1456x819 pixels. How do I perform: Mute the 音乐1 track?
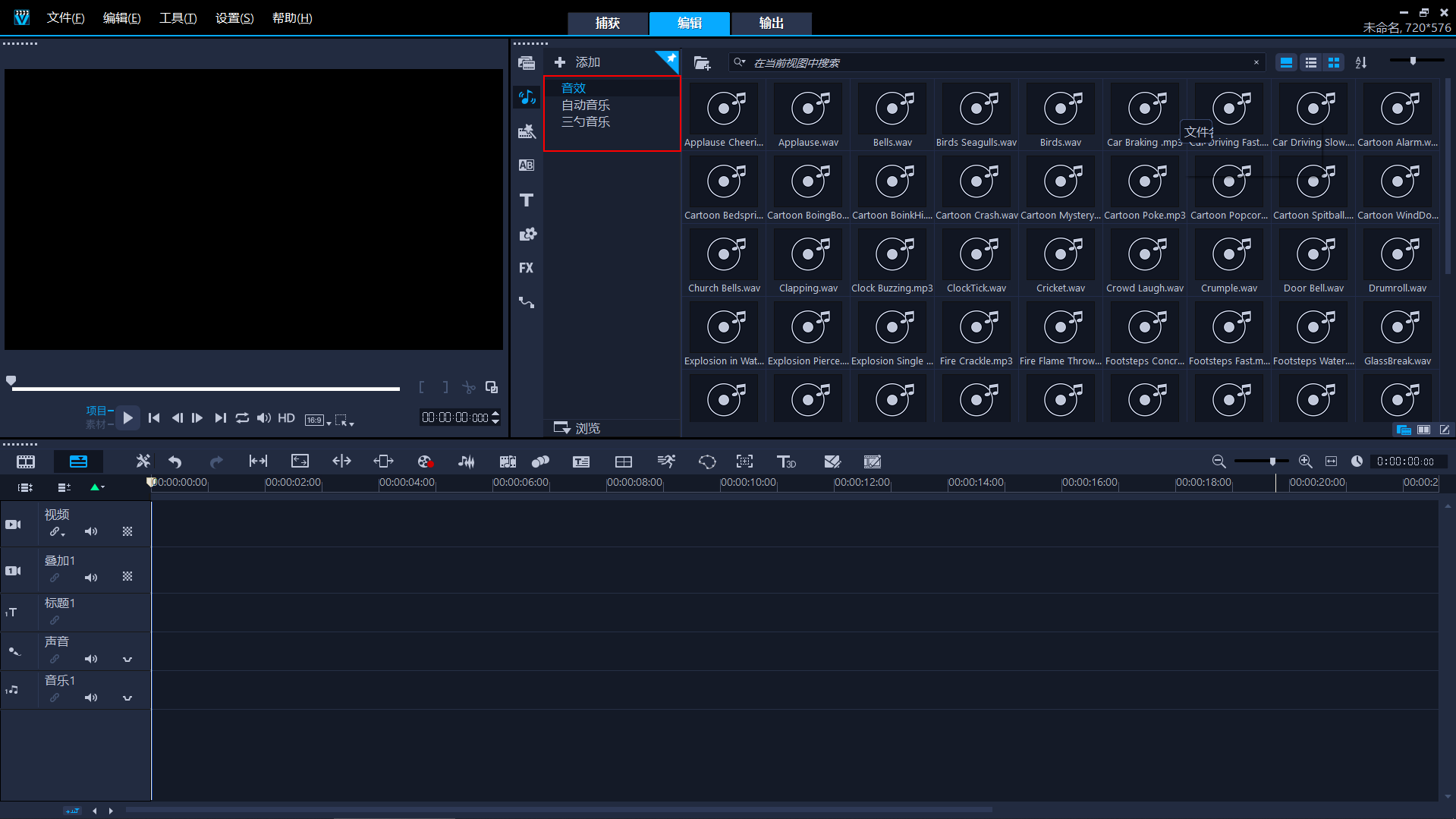[x=91, y=698]
